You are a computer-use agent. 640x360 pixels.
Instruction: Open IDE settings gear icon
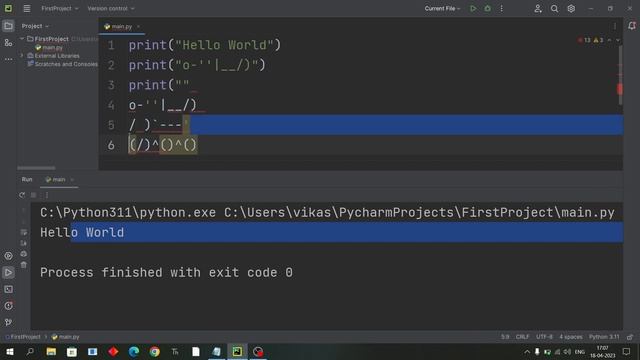tap(571, 9)
